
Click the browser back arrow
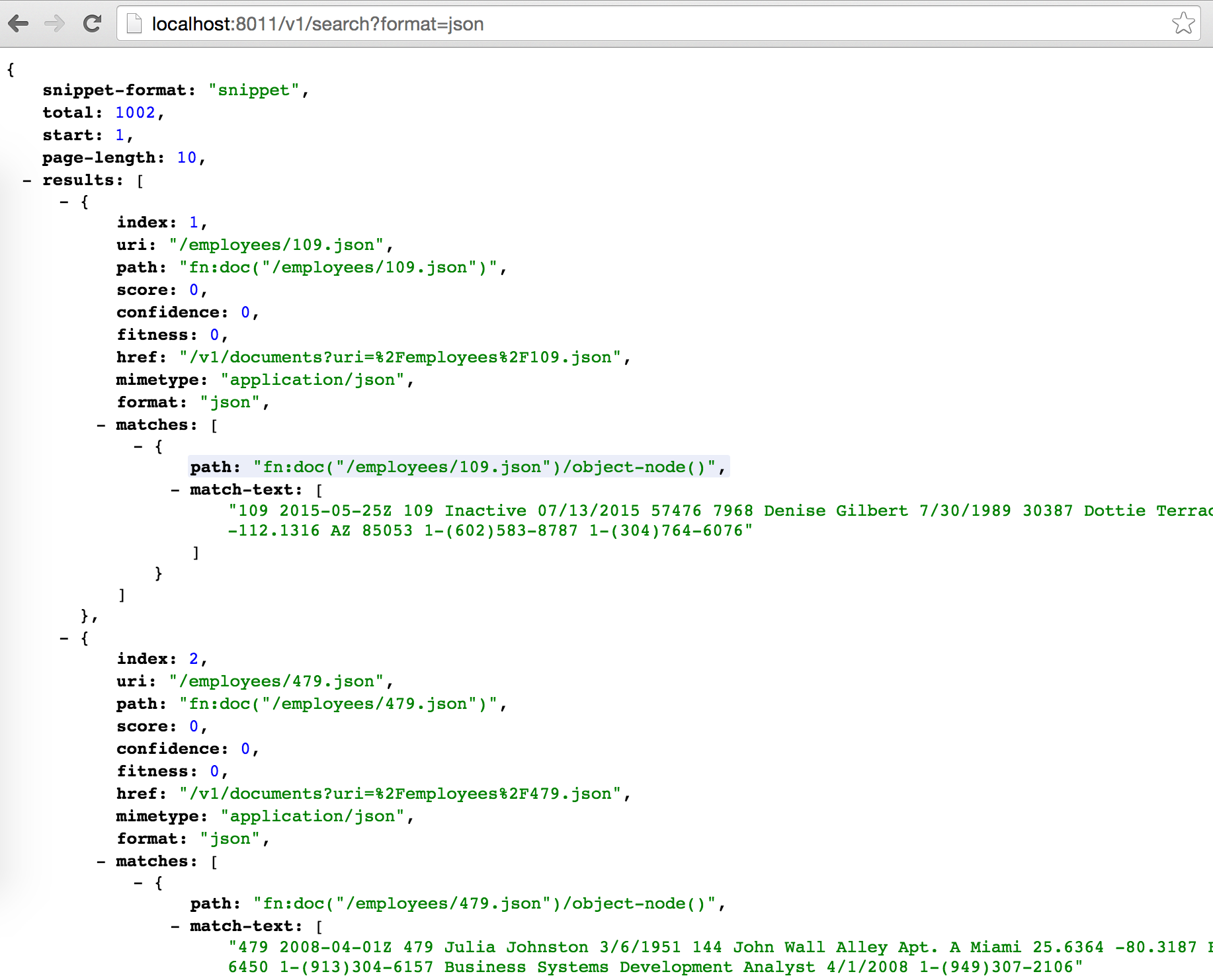[19, 24]
